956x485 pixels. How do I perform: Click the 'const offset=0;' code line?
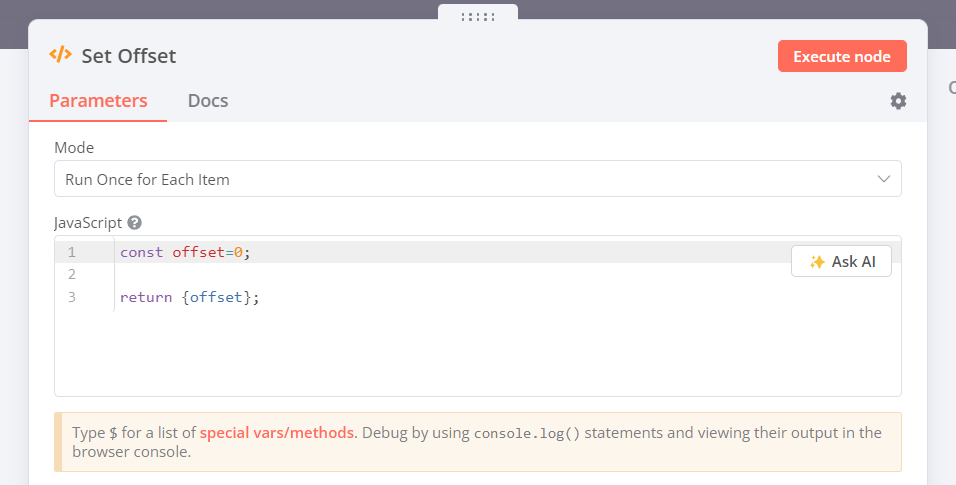[185, 253]
